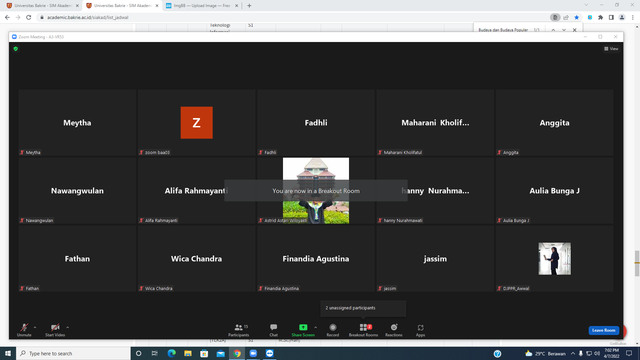Click share page icon in address bar
Image resolution: width=640 pixels, height=360 pixels.
[x=566, y=18]
